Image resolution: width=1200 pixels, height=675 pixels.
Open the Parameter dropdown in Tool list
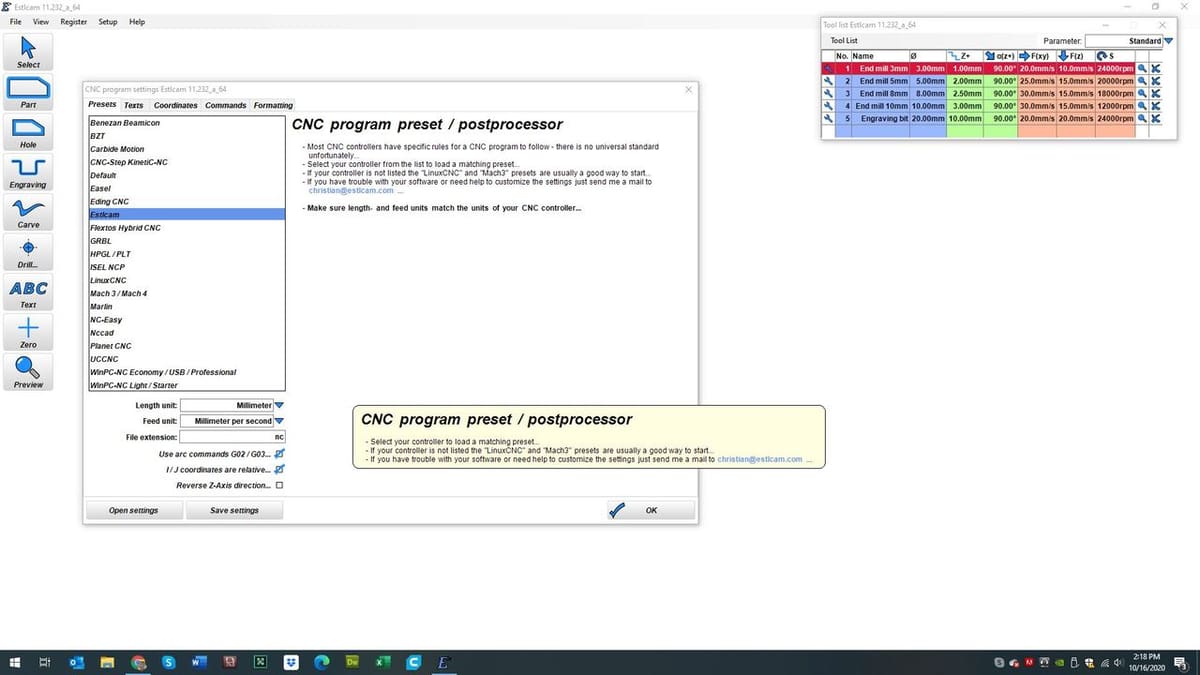click(x=1168, y=41)
